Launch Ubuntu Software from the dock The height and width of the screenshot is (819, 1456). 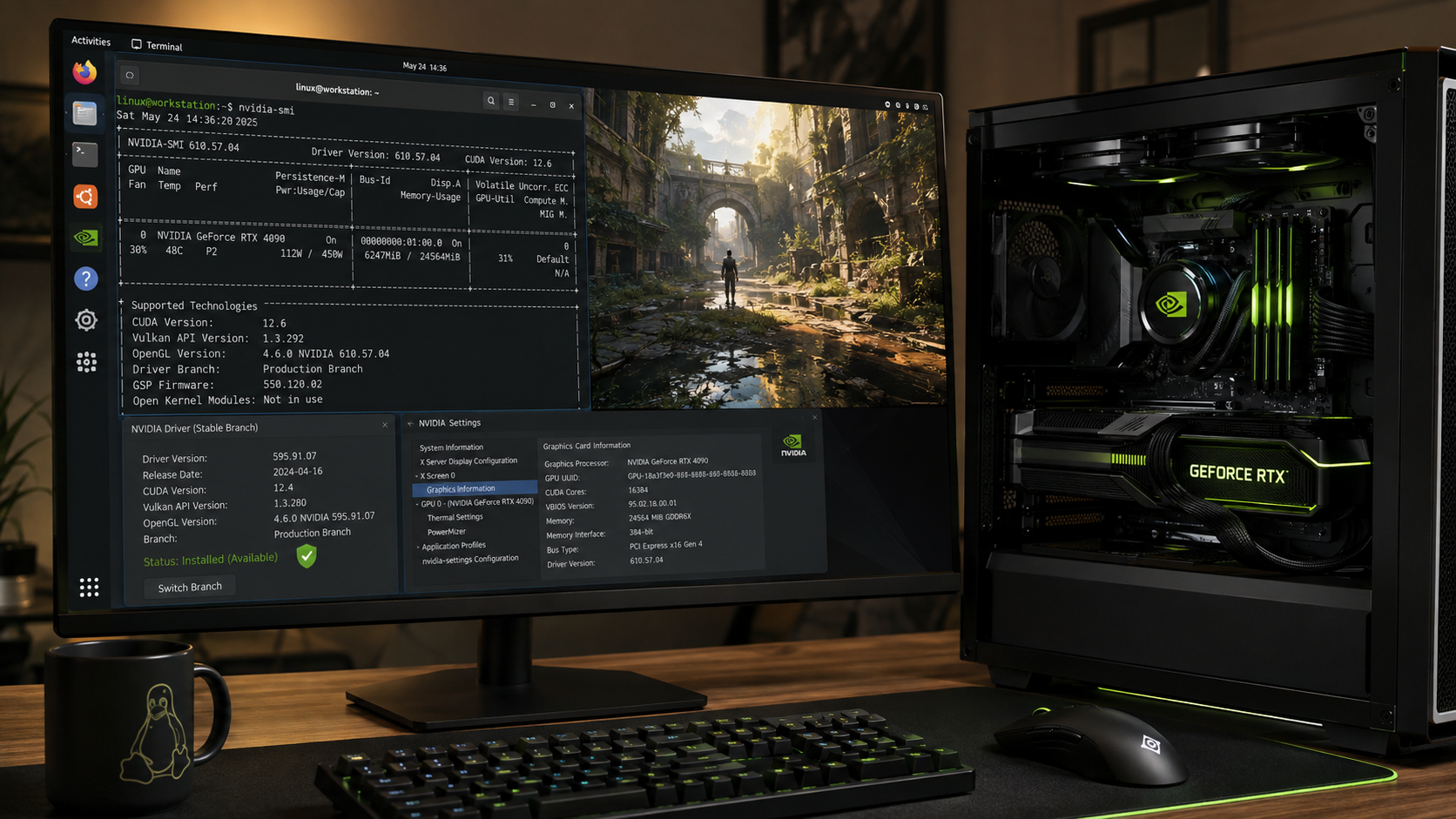point(85,197)
